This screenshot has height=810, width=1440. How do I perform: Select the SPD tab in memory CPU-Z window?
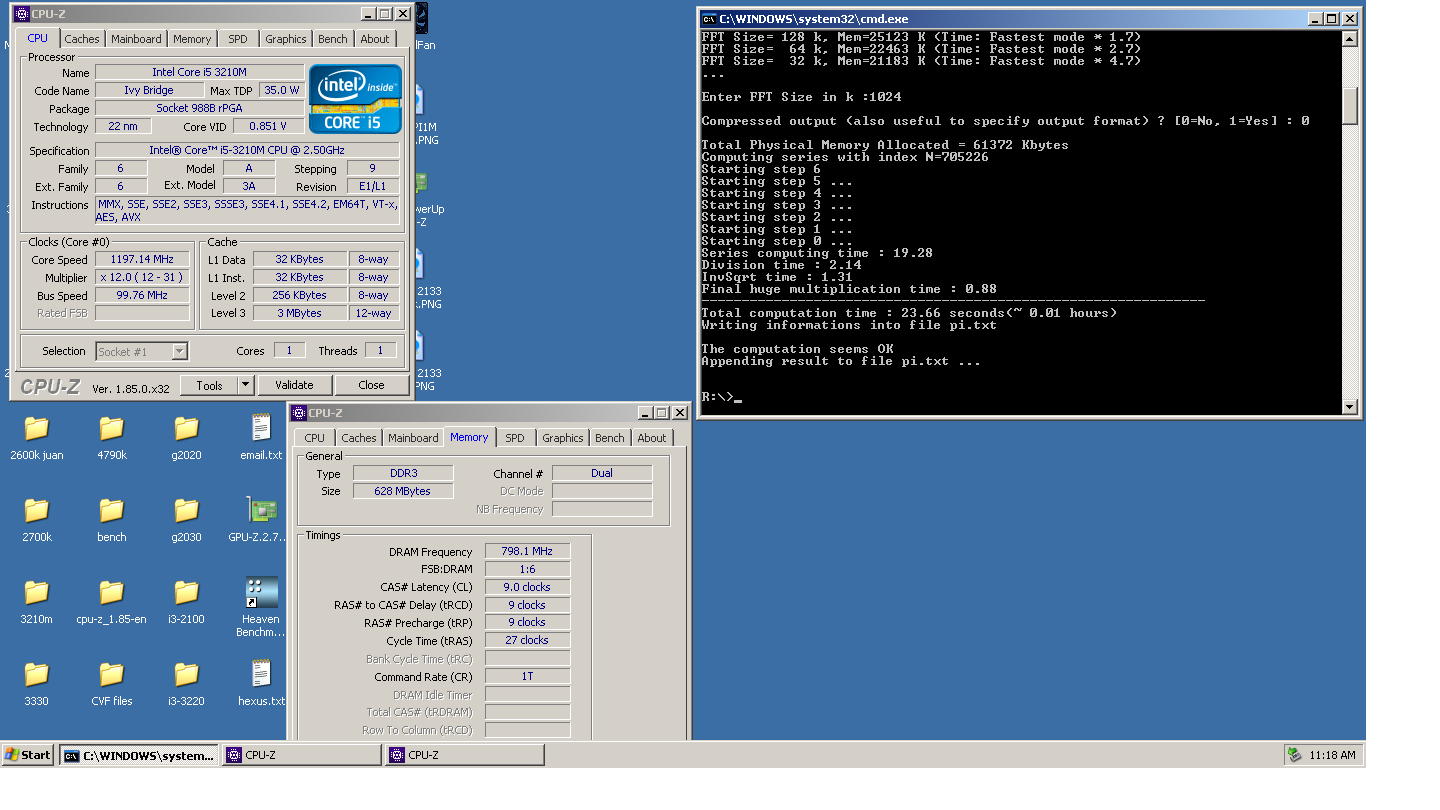(x=514, y=438)
